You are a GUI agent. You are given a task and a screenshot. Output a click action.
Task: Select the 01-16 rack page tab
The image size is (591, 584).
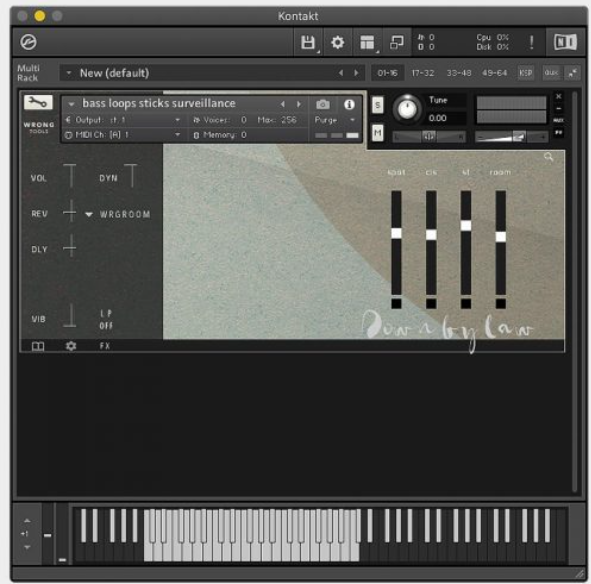tap(387, 73)
